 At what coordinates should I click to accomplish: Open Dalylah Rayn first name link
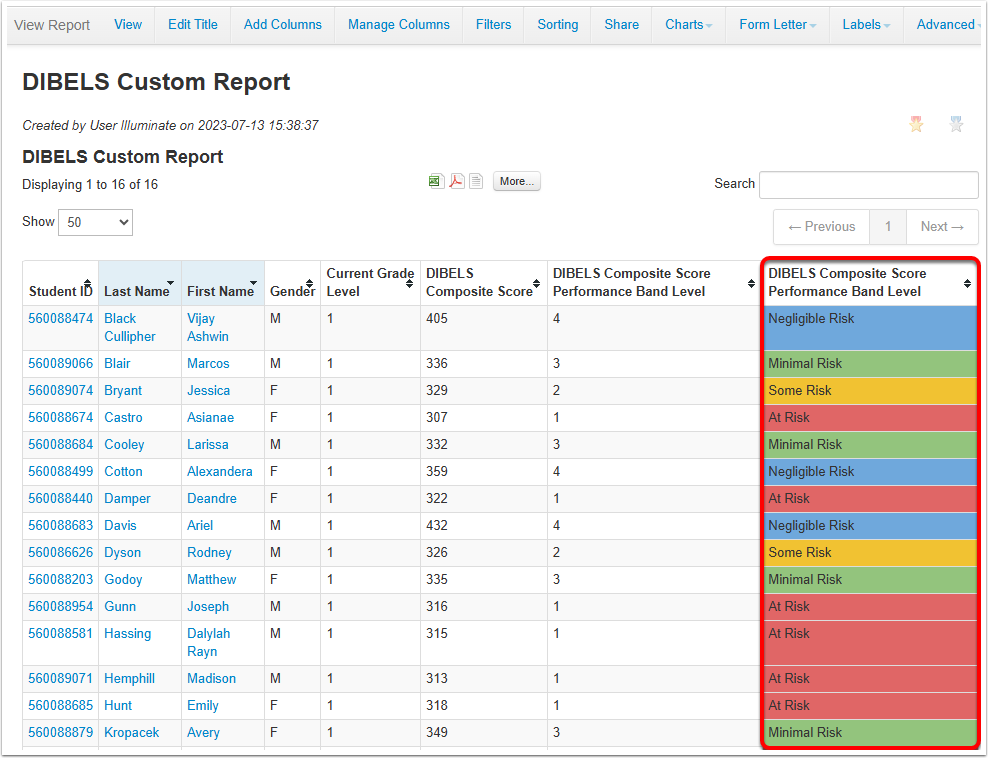click(209, 643)
